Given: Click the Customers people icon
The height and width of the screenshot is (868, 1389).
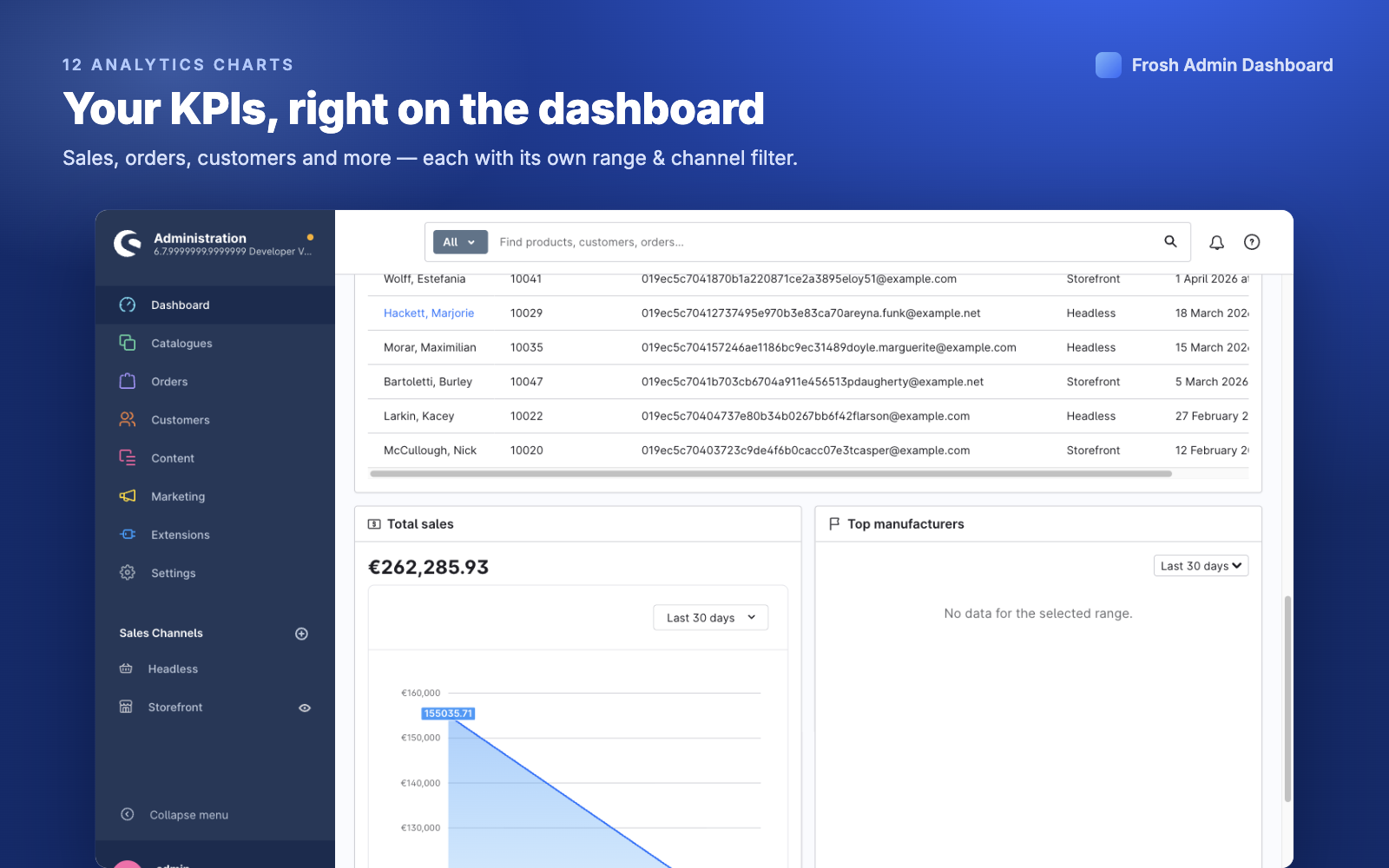Looking at the screenshot, I should tap(128, 419).
